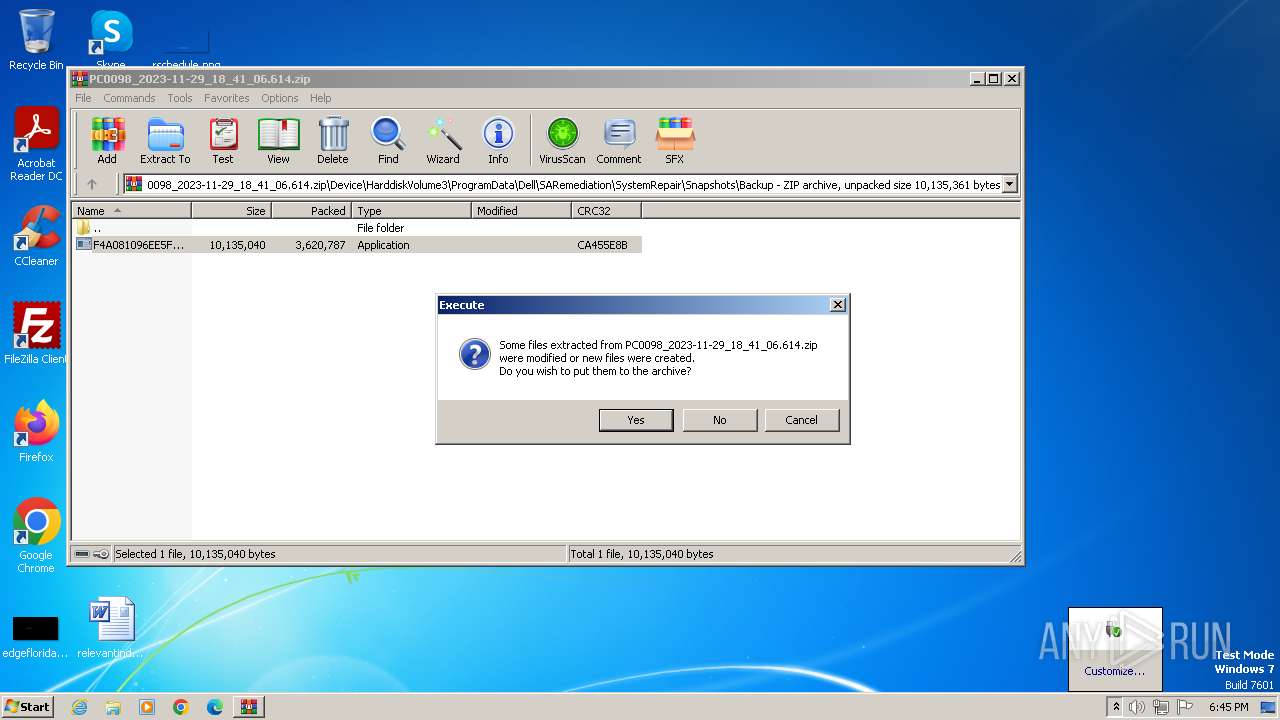Sort by Modified column header
1280x720 pixels.
[x=521, y=211]
